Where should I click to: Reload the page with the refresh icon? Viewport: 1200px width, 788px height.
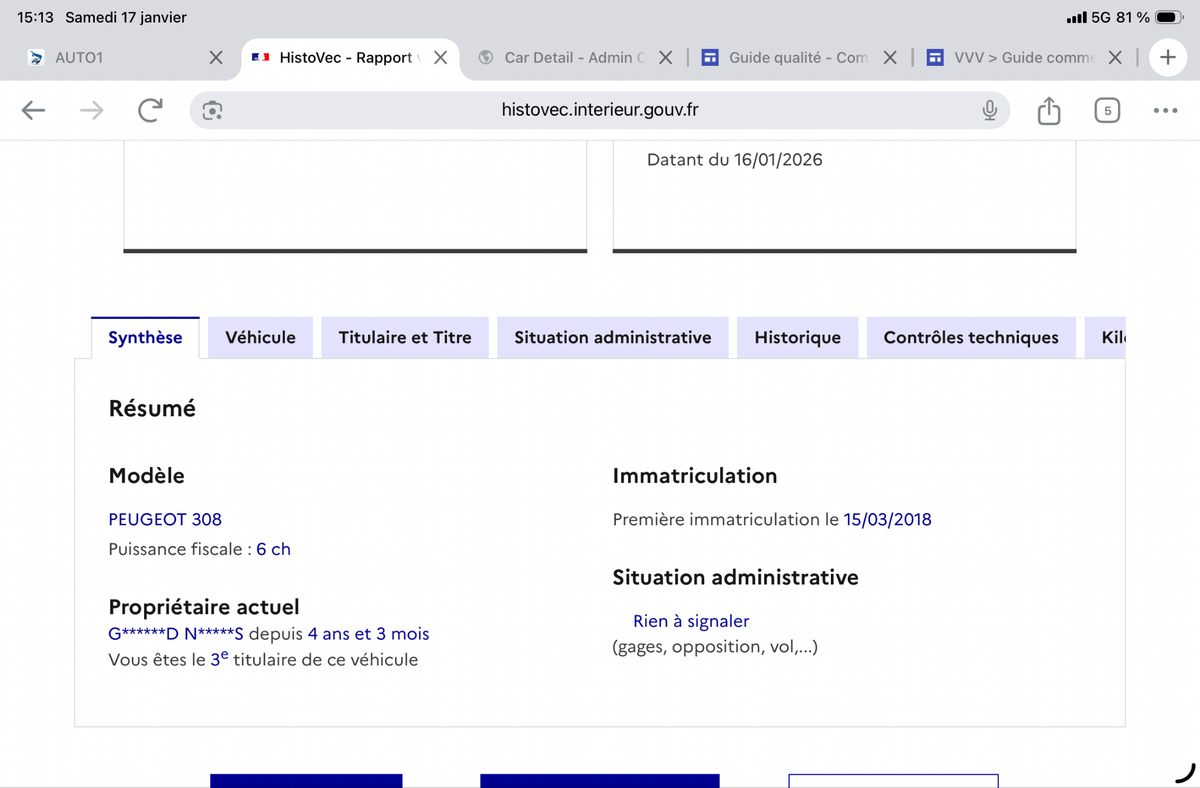pyautogui.click(x=150, y=110)
